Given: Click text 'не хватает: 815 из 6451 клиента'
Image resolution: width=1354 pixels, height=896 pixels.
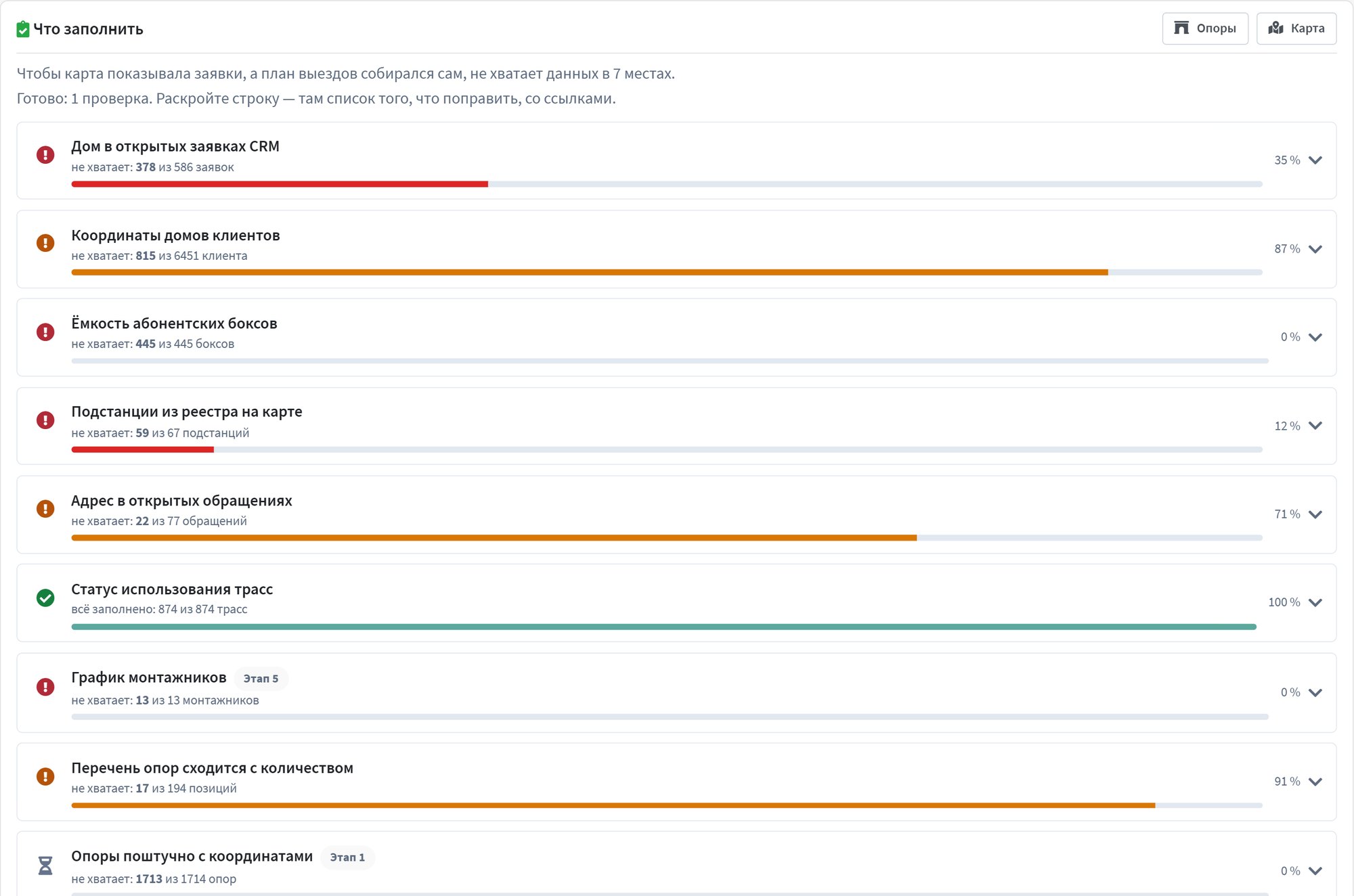Looking at the screenshot, I should click(159, 256).
